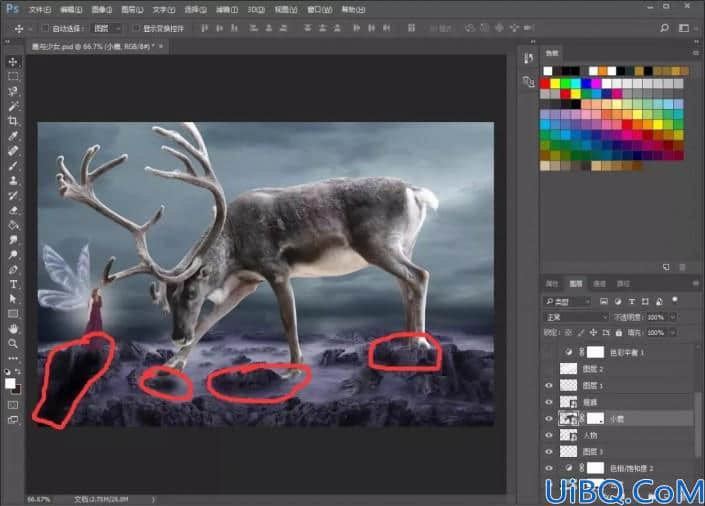Switch to the 属性 properties tab
705x506 pixels.
(552, 283)
